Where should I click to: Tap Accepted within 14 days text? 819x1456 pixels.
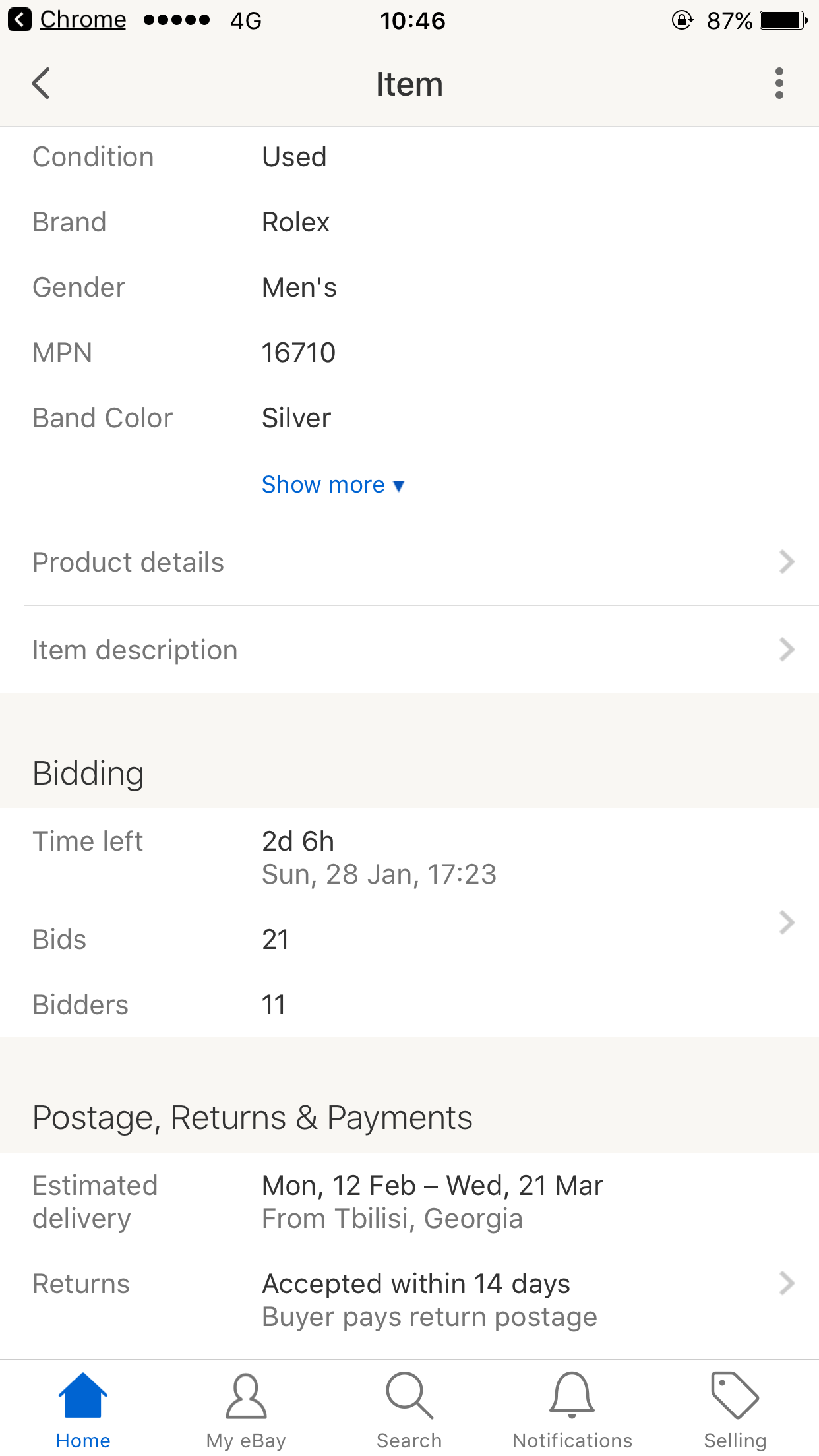pos(416,1284)
